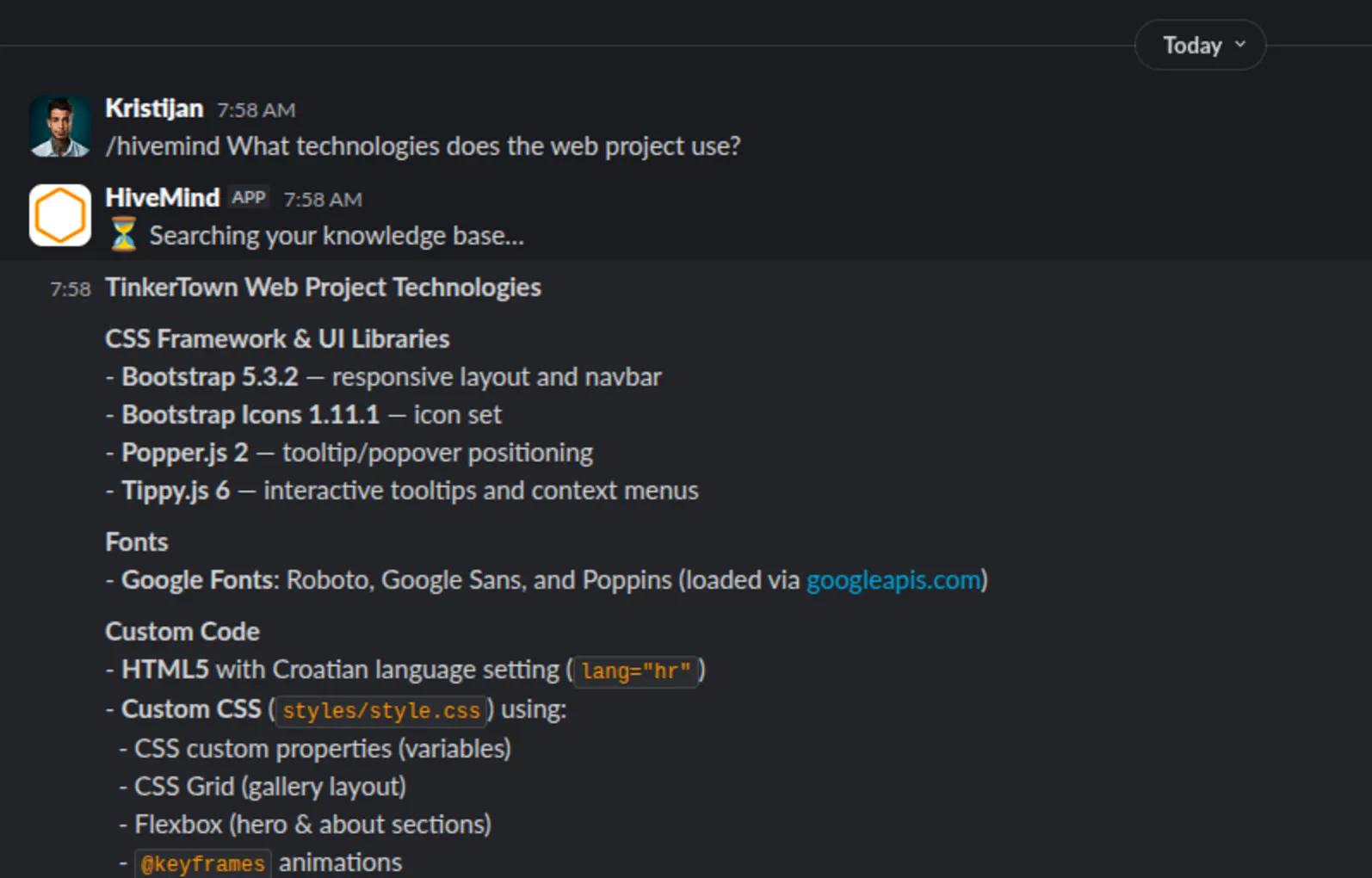Click the 'Bootstrap 5.3.2' list item
The height and width of the screenshot is (878, 1372).
[x=383, y=377]
